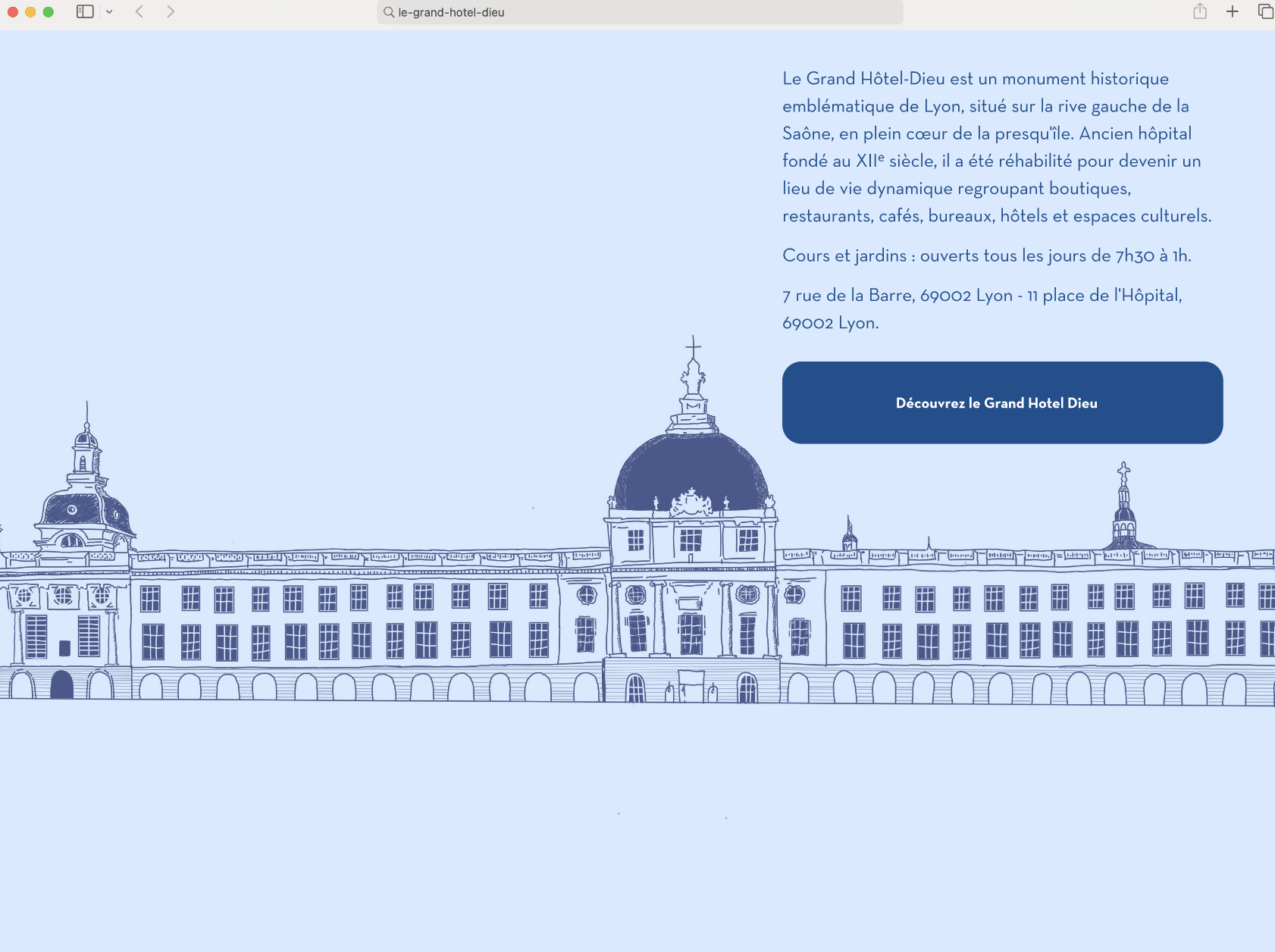Go forward using the forward arrow

(x=171, y=11)
